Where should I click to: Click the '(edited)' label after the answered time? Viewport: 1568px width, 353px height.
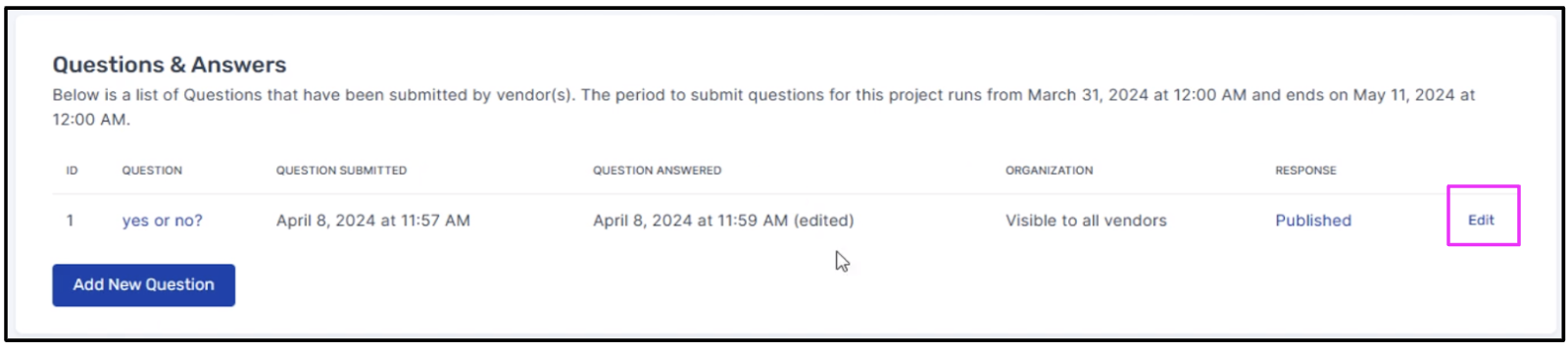coord(823,221)
